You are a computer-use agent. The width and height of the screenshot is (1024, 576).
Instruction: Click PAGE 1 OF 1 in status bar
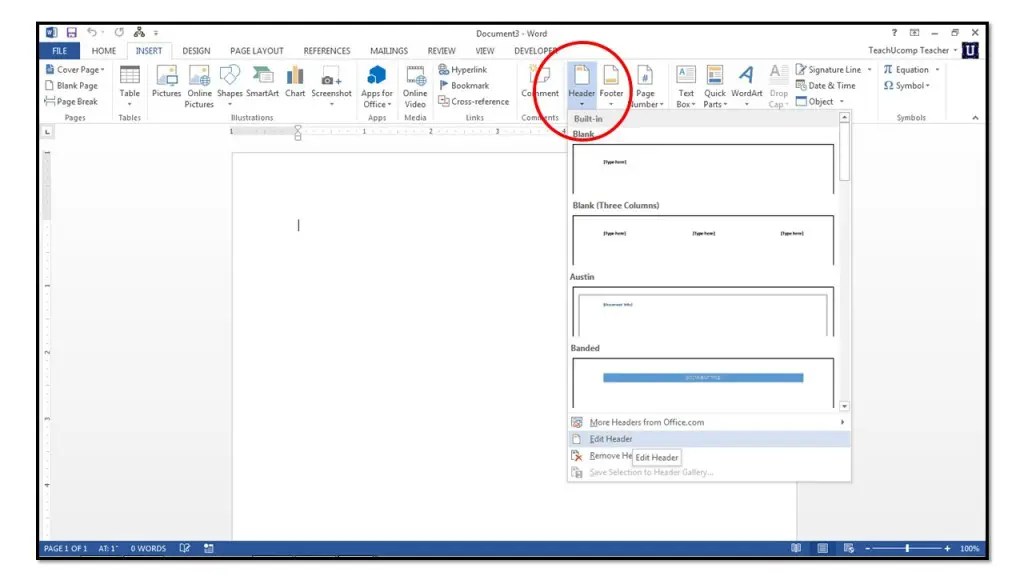click(65, 549)
